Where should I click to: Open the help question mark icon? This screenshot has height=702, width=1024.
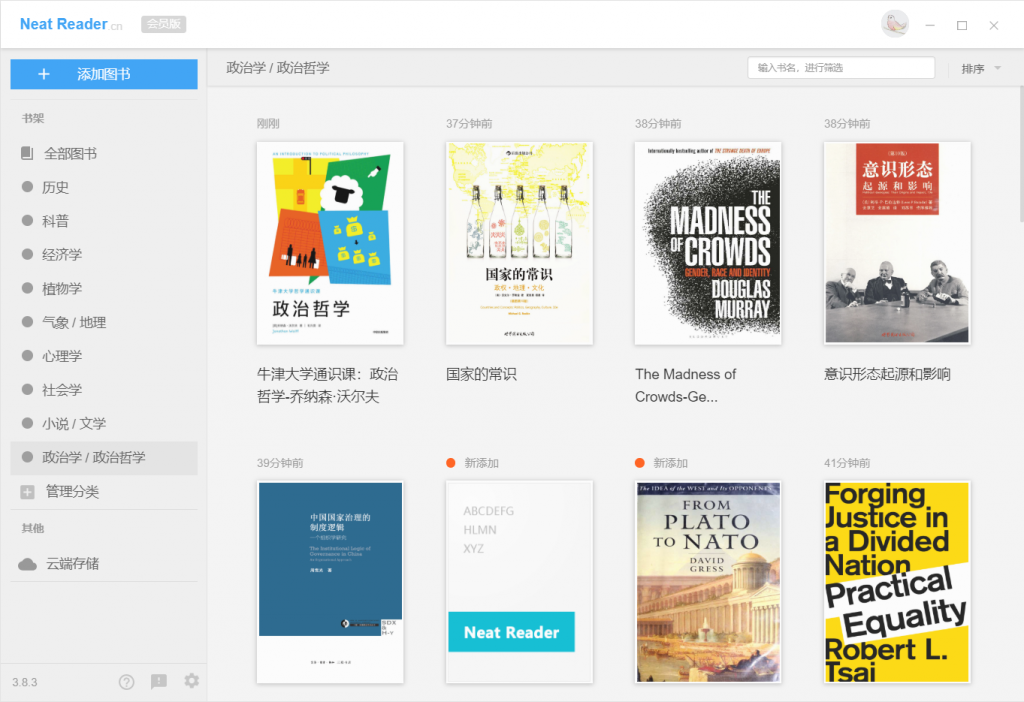coord(127,682)
